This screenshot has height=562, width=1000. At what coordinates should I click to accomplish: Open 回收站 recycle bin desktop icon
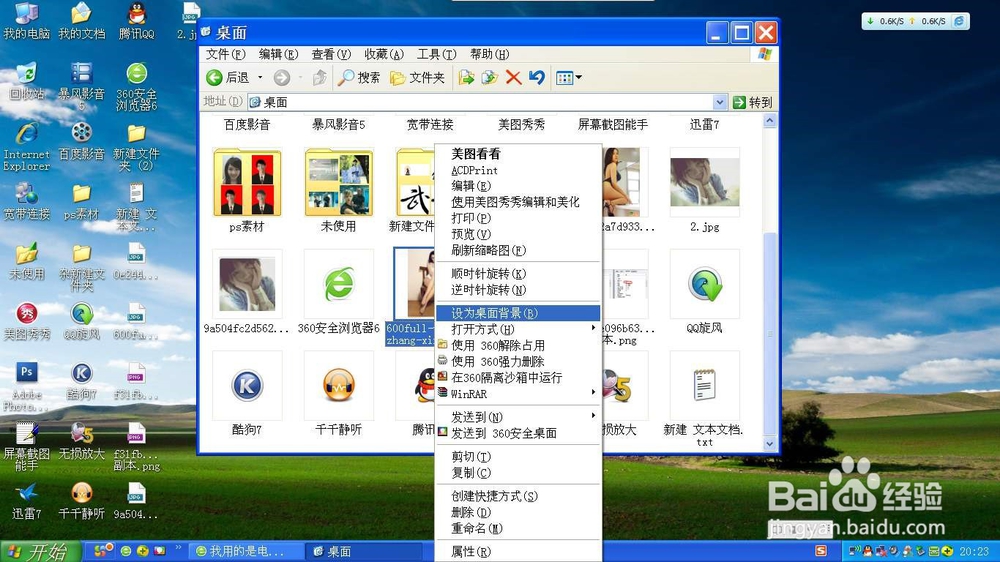[x=26, y=82]
